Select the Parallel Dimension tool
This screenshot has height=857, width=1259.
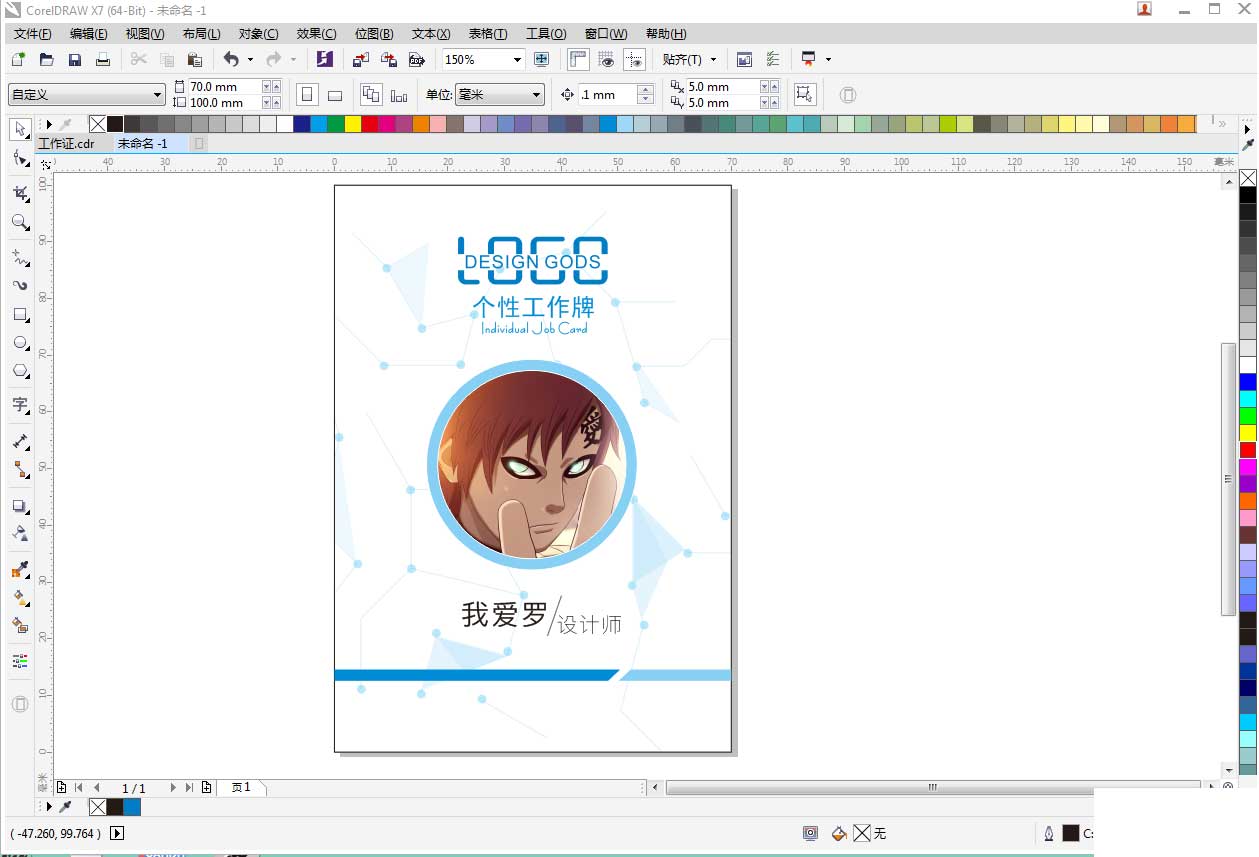[x=20, y=441]
